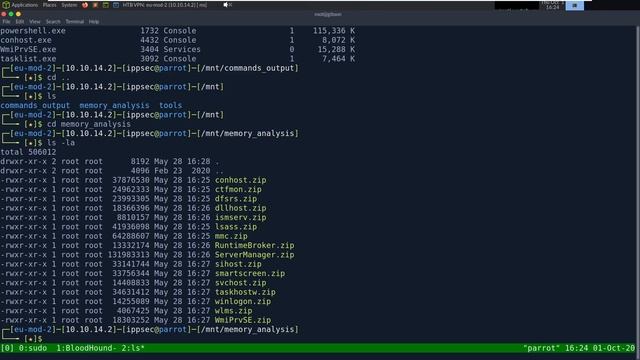The width and height of the screenshot is (640, 360).
Task: Click the svchost.zip file name
Action: (x=240, y=283)
